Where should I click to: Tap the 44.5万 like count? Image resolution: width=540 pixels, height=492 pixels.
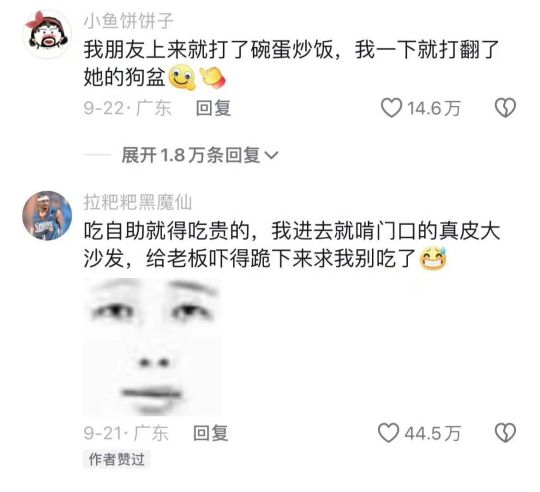[x=433, y=433]
